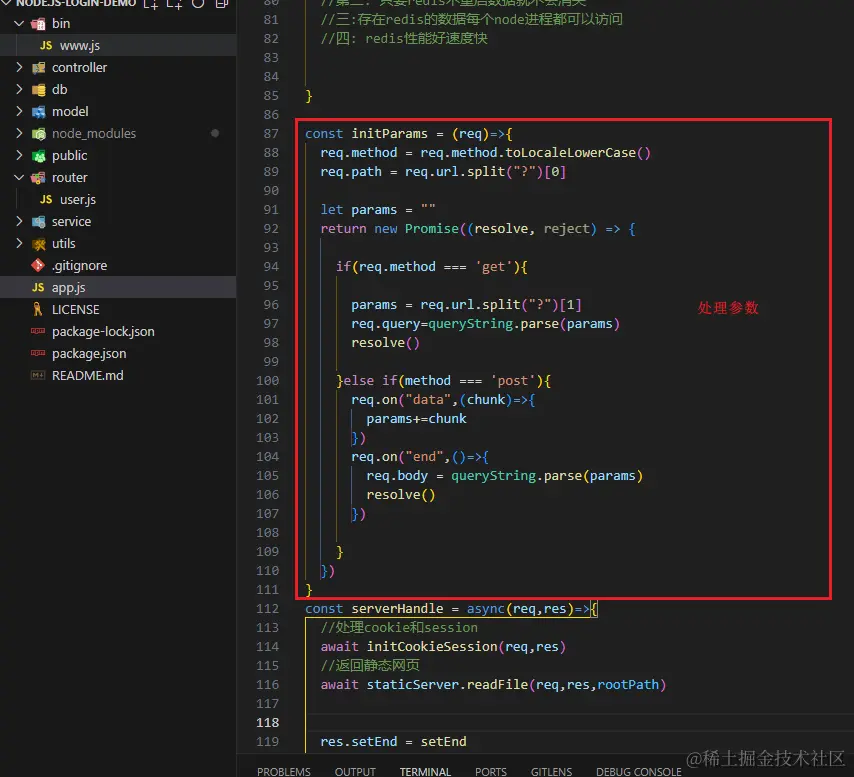Screen dimensions: 854x777
Task: Click the markdown icon beside README.md
Action: point(38,376)
